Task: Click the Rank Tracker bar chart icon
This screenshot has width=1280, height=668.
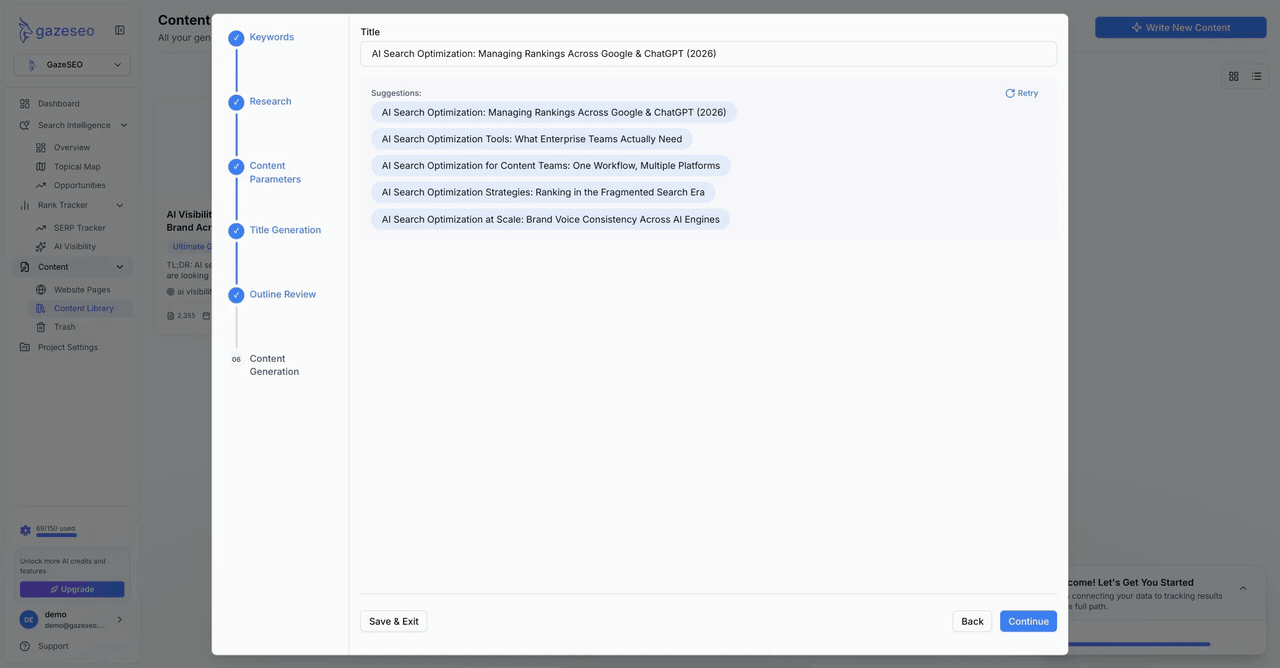Action: click(25, 205)
